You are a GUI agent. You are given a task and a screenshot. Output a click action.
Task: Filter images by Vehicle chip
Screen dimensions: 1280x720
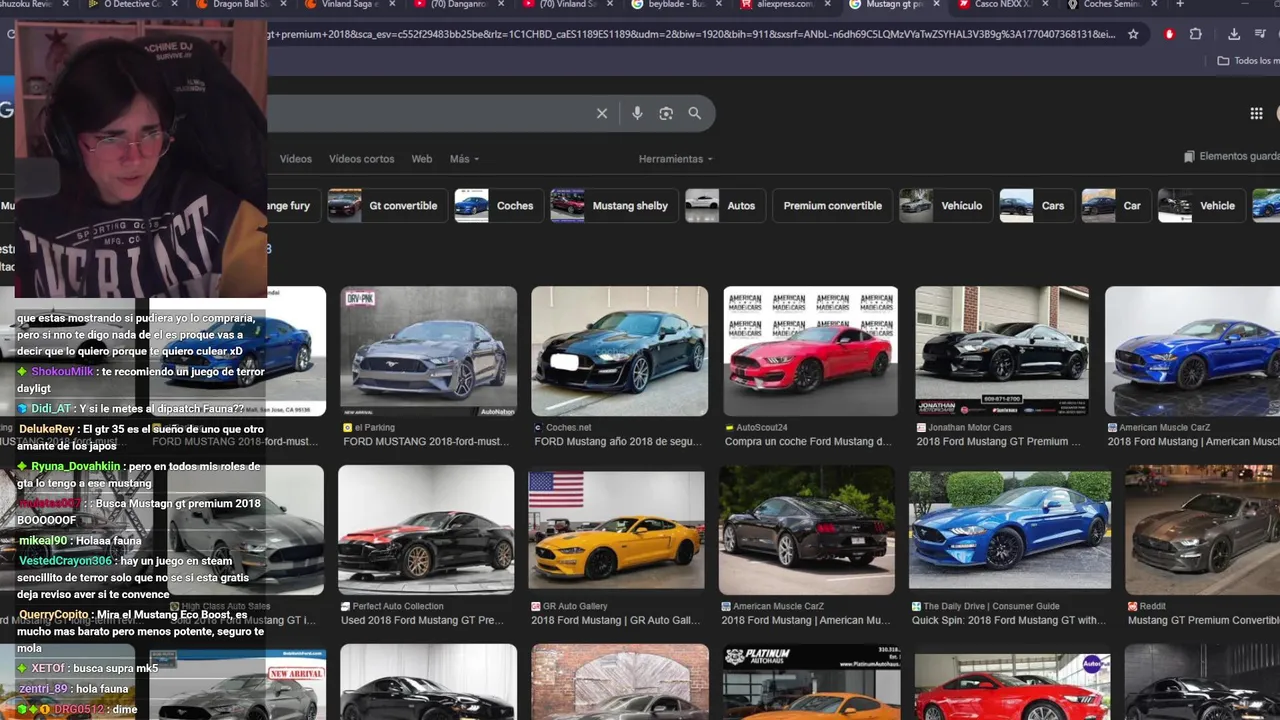1201,206
